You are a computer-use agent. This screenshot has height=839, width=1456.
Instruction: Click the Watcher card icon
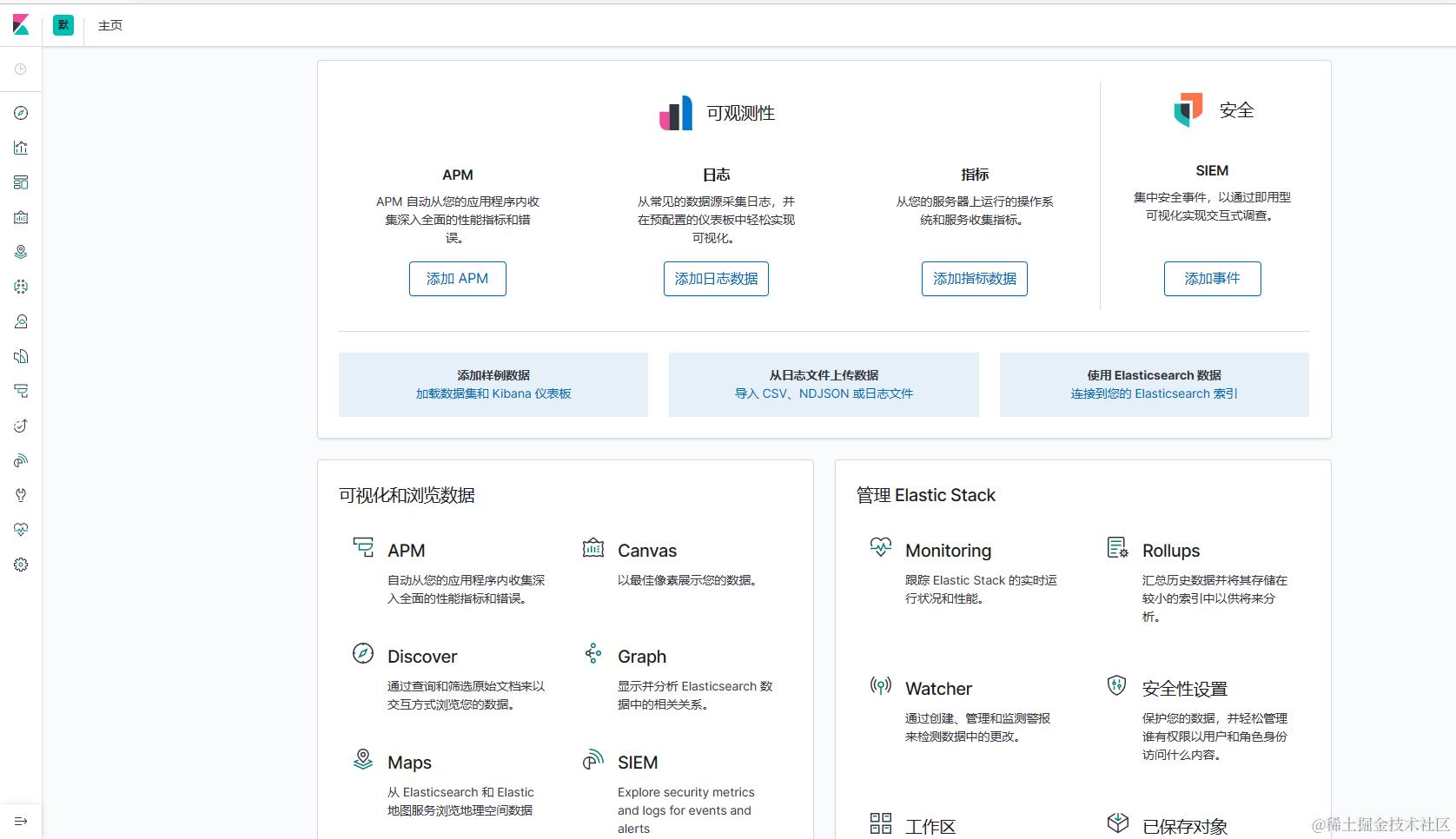(x=881, y=685)
